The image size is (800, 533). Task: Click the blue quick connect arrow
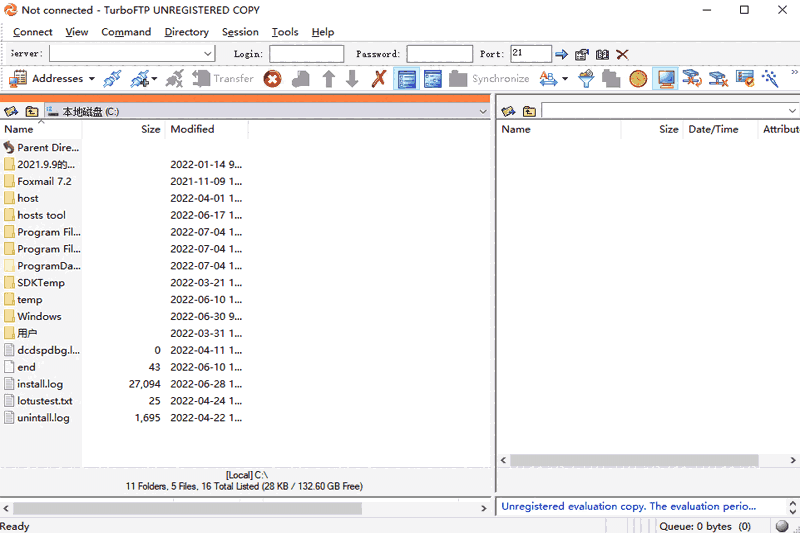click(x=561, y=54)
